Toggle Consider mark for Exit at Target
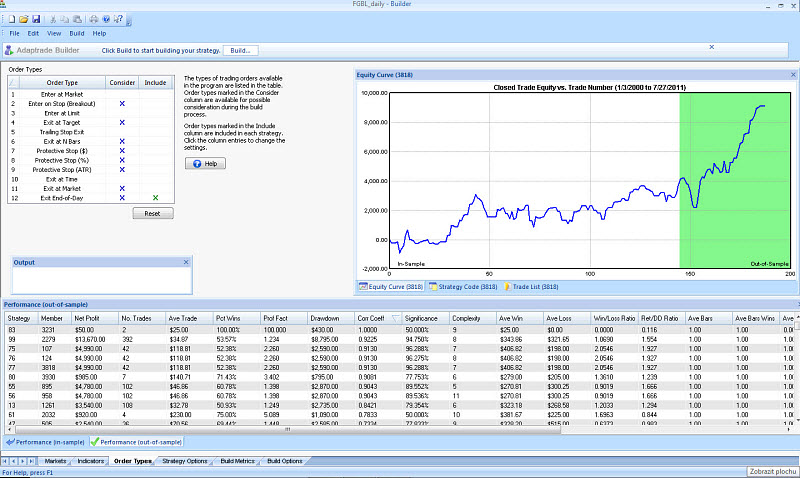800x478 pixels. click(122, 122)
